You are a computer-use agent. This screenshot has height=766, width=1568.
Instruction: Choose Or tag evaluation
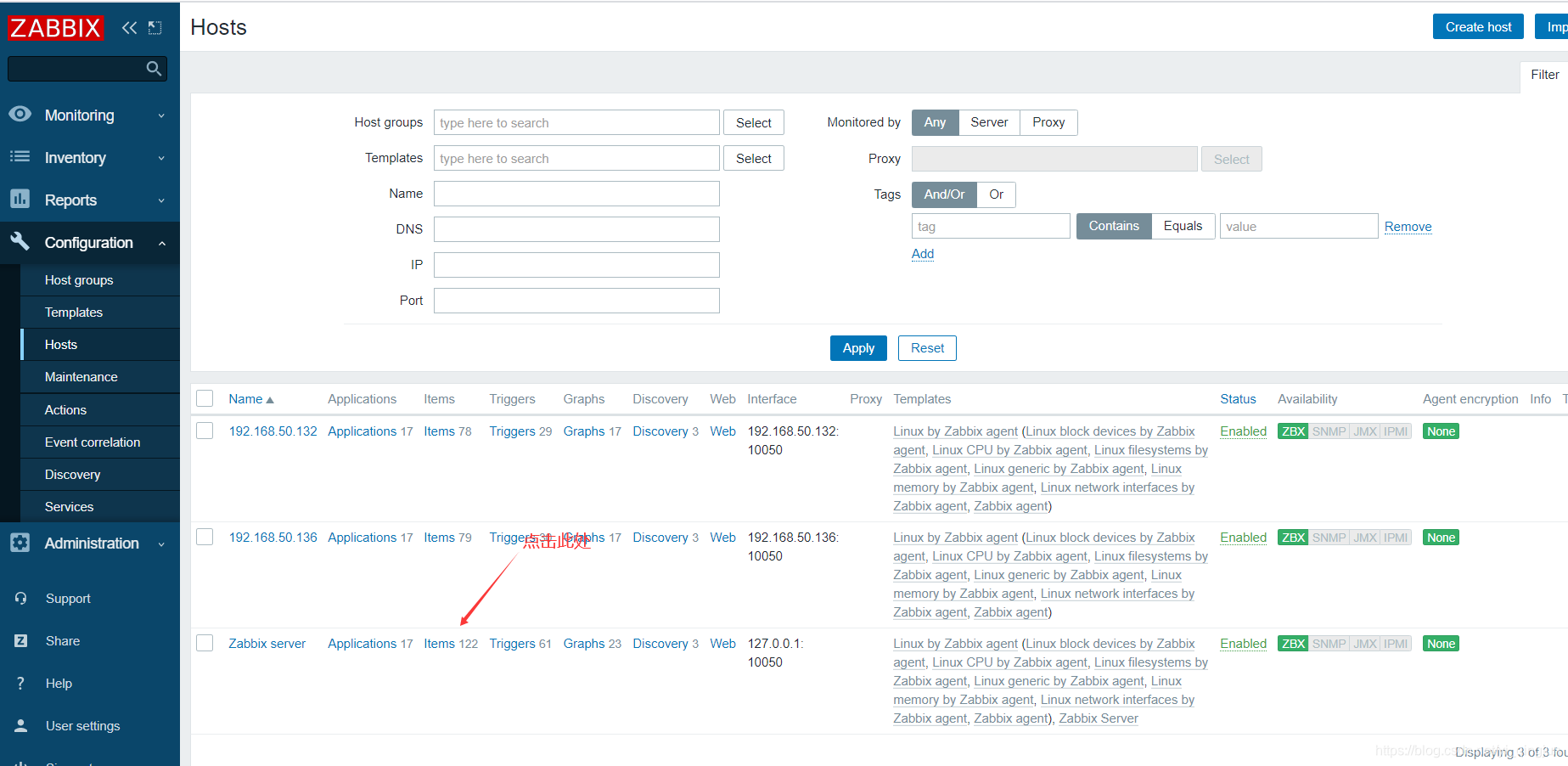[996, 194]
